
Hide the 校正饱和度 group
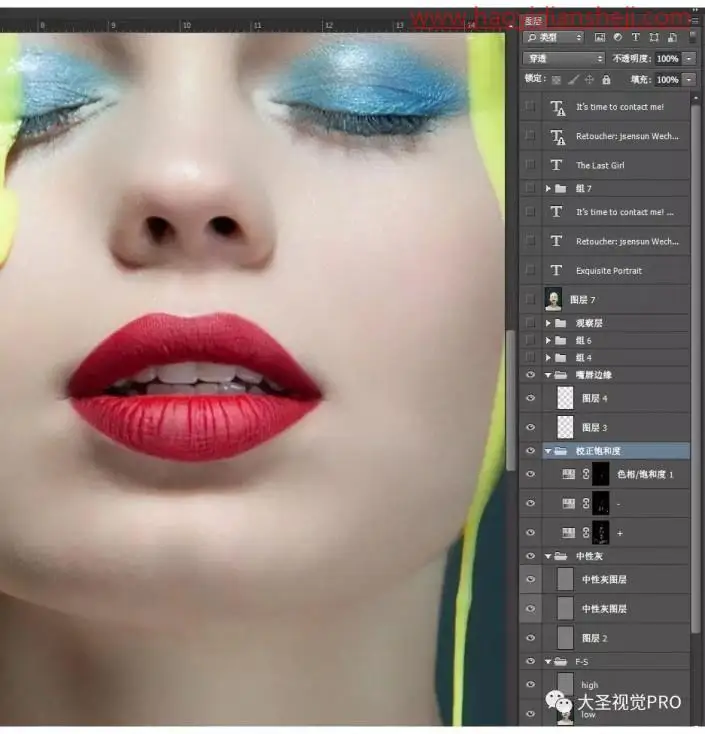(530, 450)
